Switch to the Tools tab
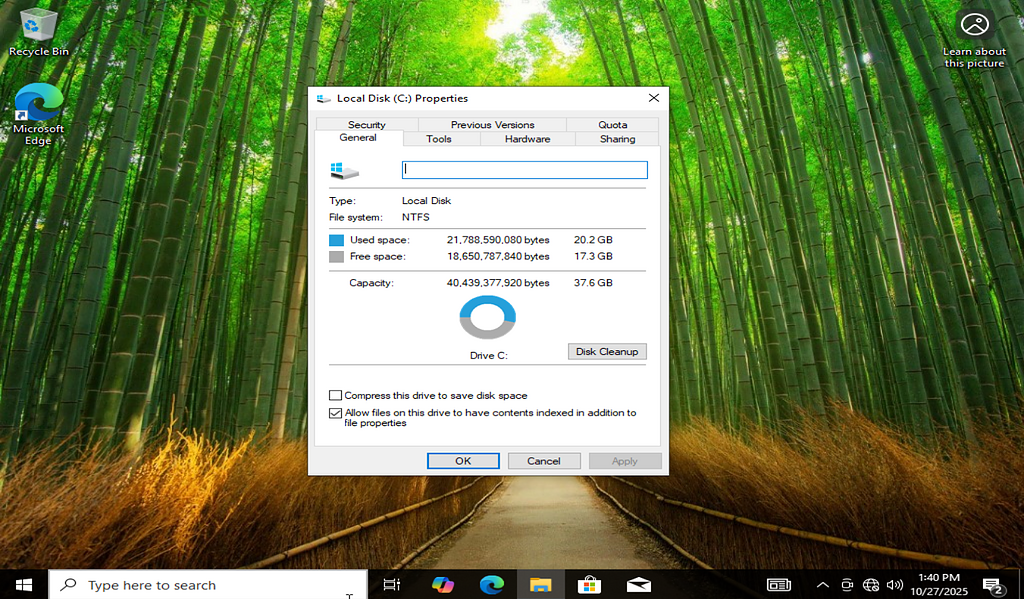 (x=439, y=139)
